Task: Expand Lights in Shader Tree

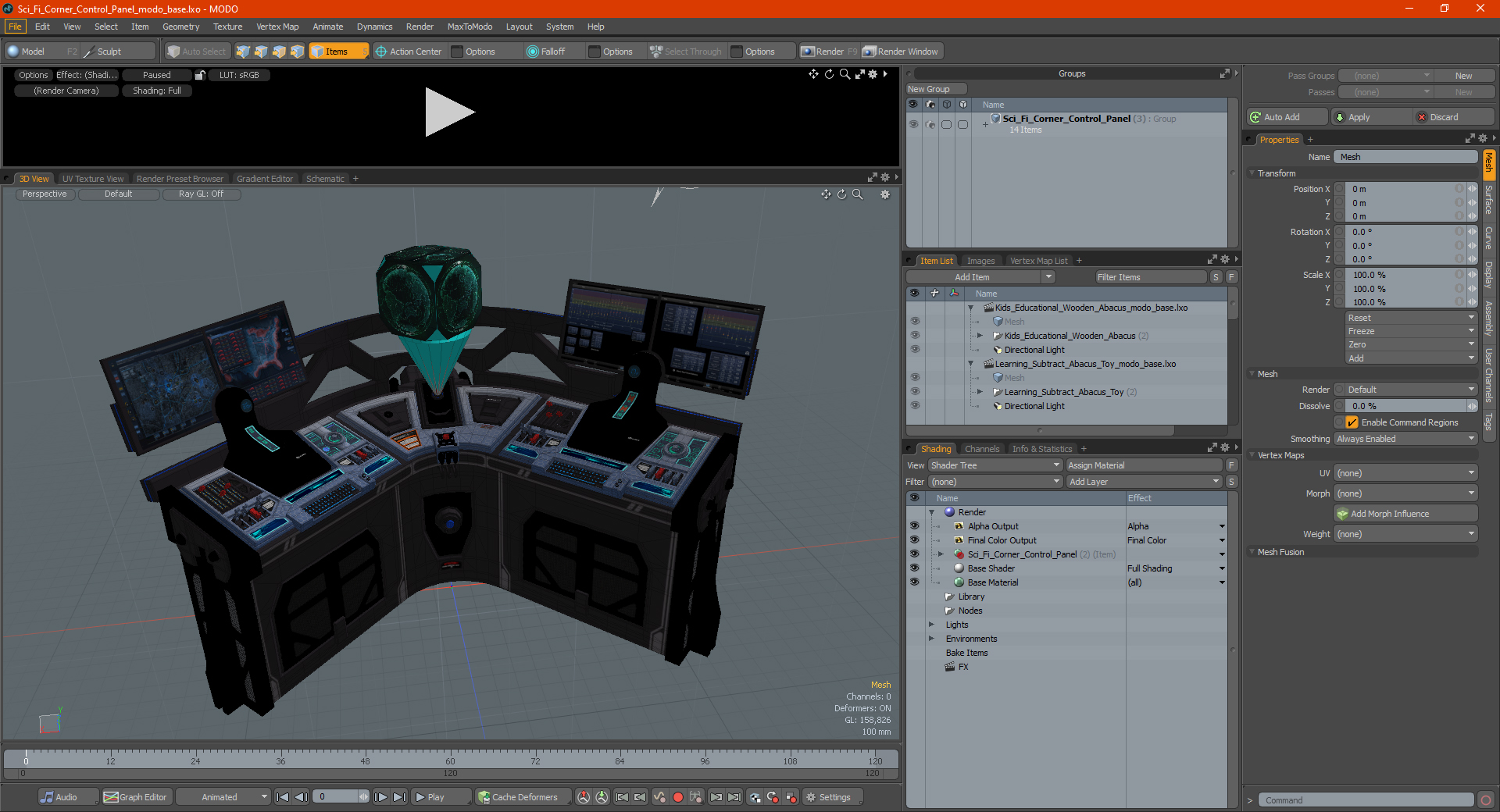Action: [932, 625]
